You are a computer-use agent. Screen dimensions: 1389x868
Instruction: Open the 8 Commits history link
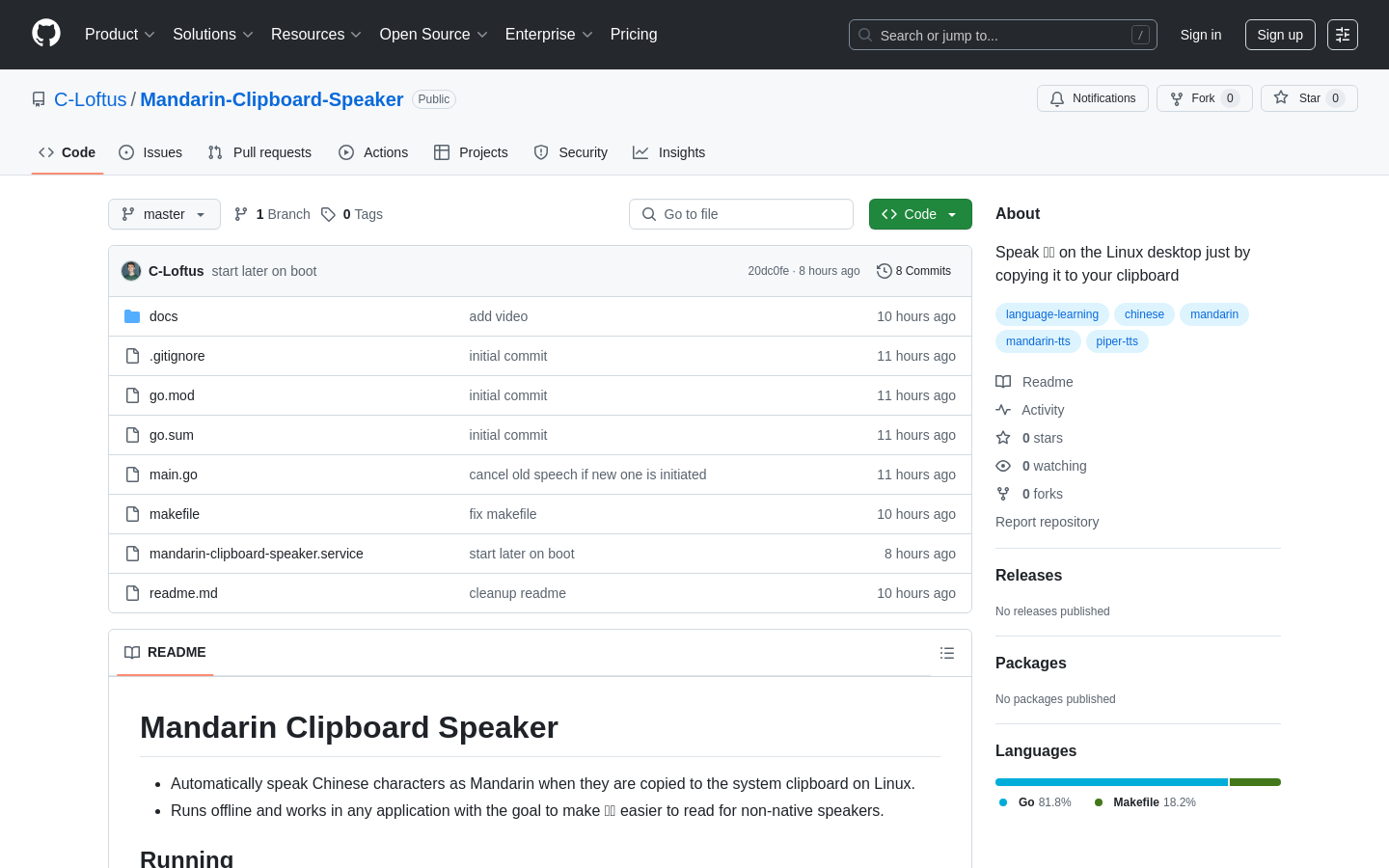pyautogui.click(x=913, y=271)
